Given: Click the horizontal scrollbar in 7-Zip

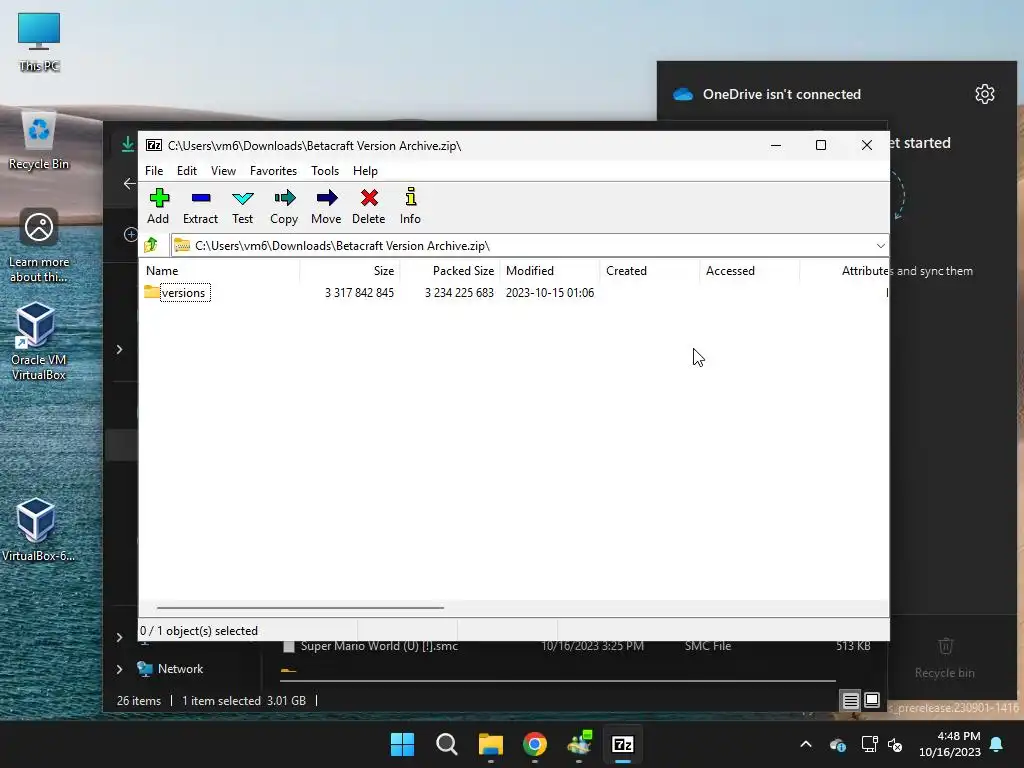Looking at the screenshot, I should pos(300,607).
